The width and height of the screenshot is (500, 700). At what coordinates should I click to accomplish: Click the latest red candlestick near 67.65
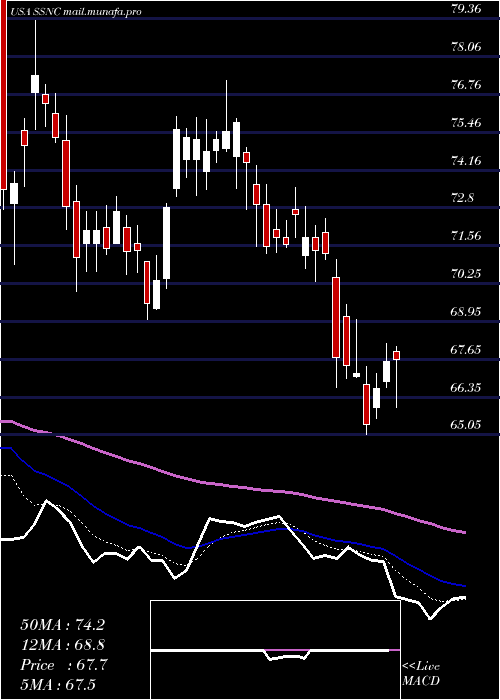click(x=396, y=355)
